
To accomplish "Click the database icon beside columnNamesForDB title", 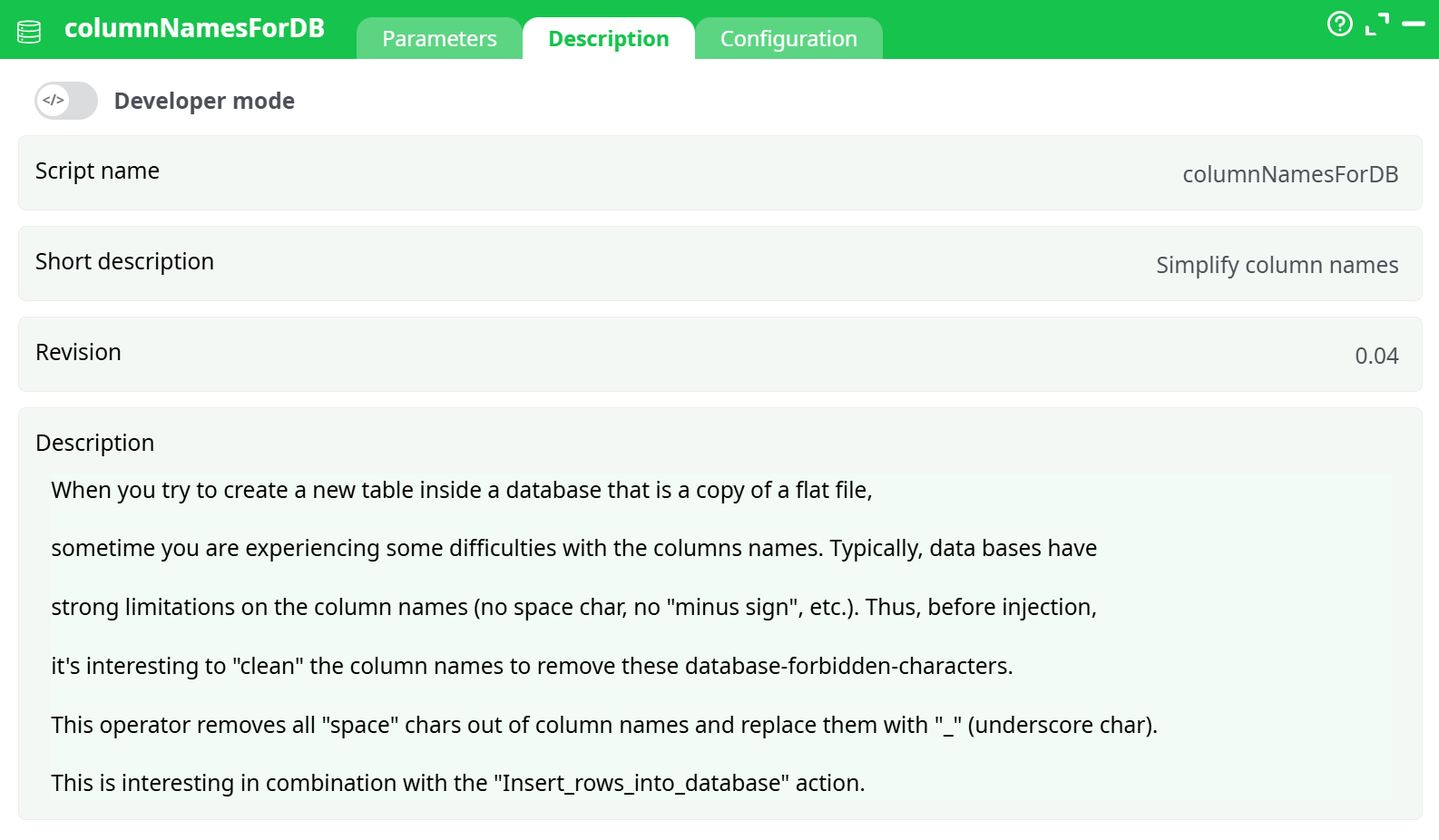I will coord(29,32).
